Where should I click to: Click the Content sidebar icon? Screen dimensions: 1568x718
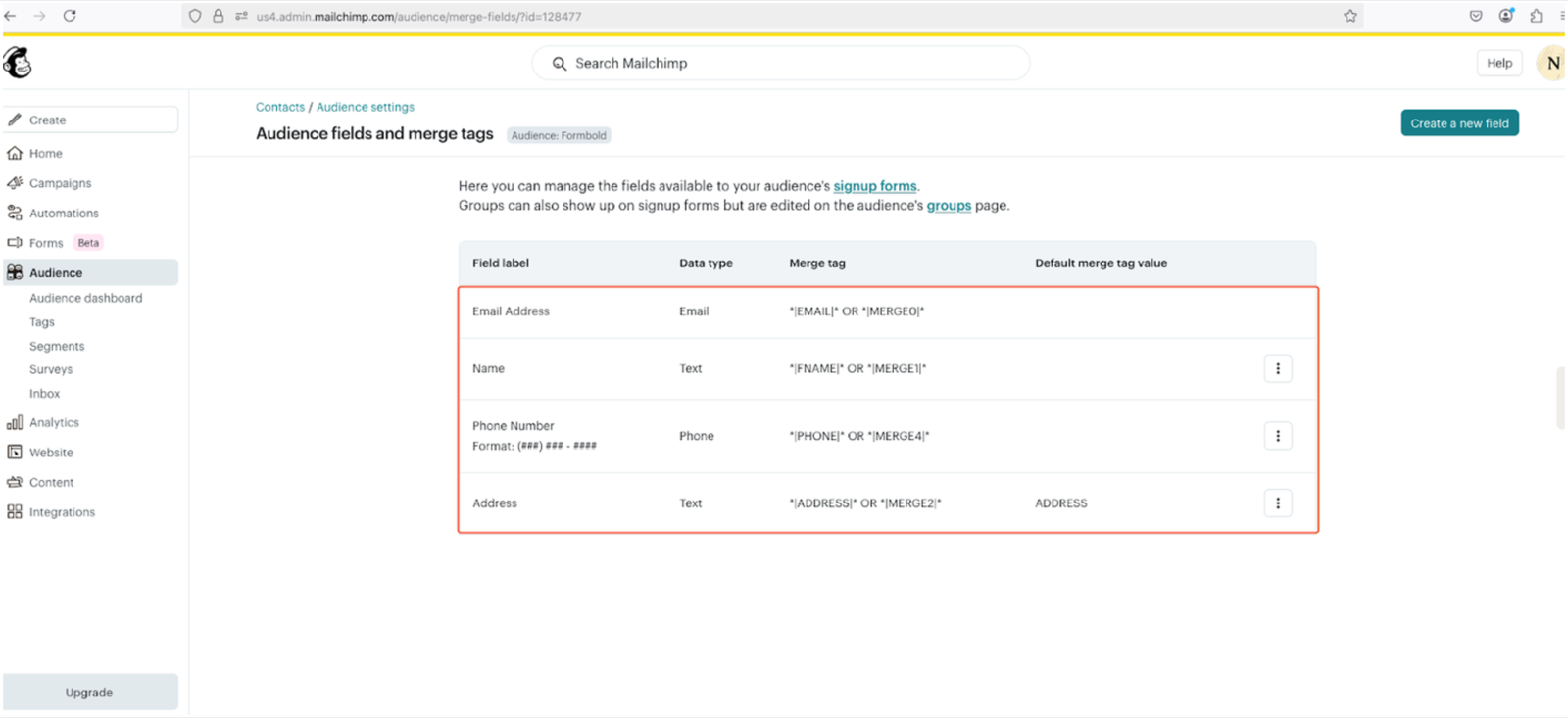(x=15, y=482)
